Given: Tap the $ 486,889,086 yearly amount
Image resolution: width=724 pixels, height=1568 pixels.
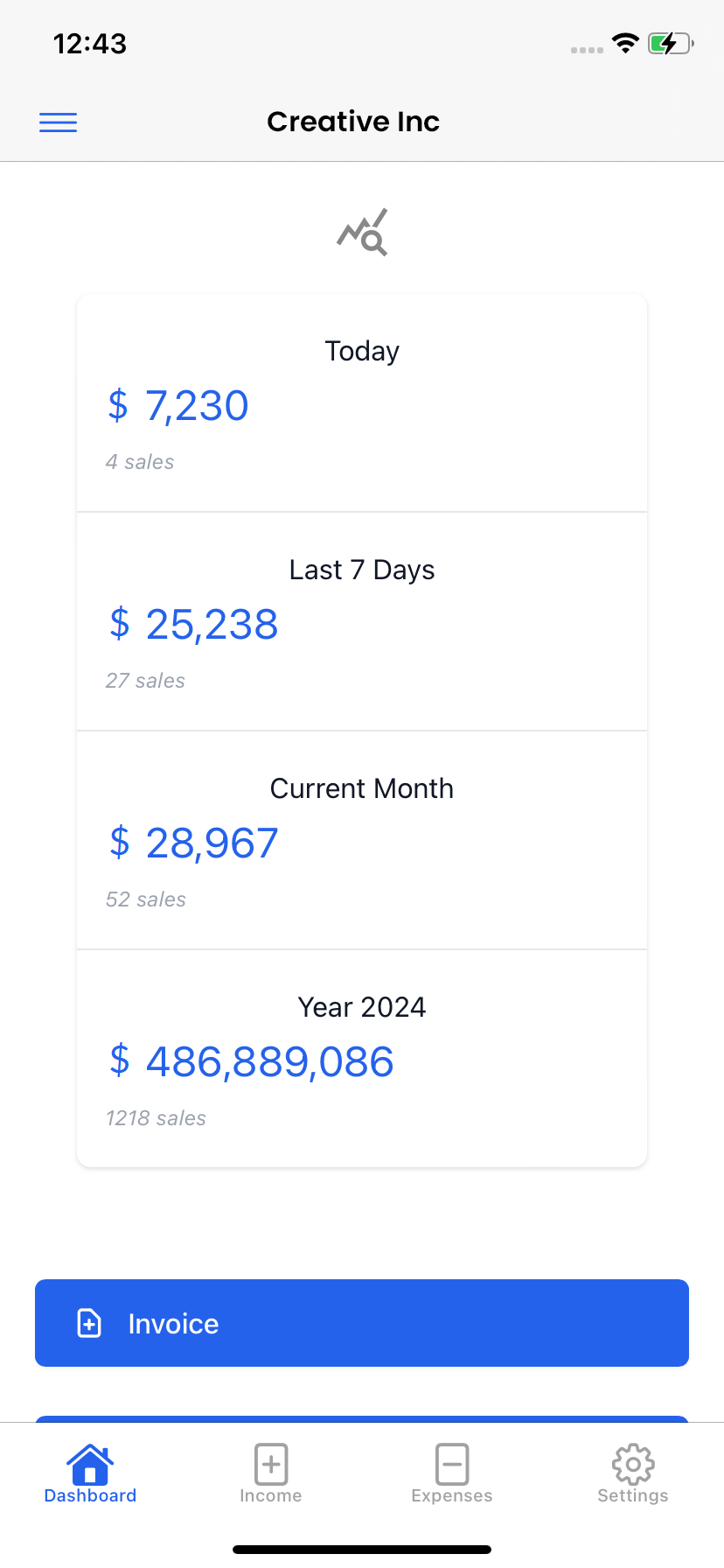Looking at the screenshot, I should [252, 1062].
